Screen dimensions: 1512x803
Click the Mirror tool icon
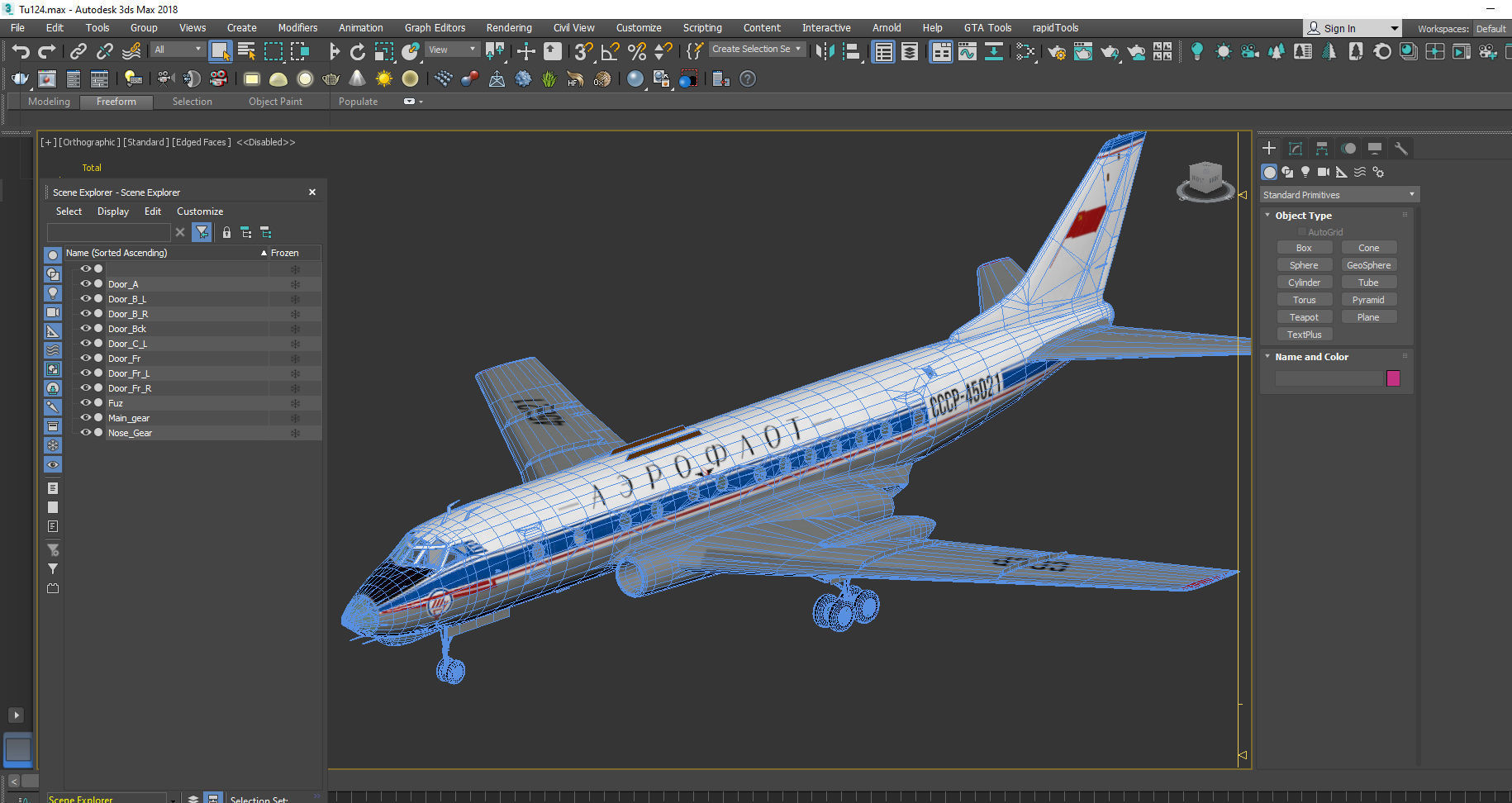coord(824,51)
